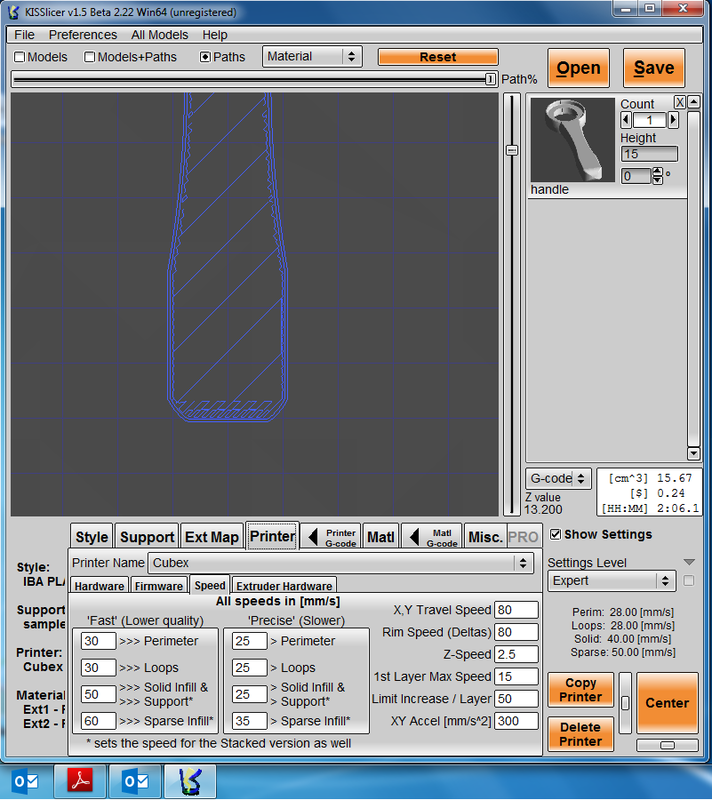Image resolution: width=712 pixels, height=800 pixels.
Task: Open the Printer Name Cubex dropdown
Action: [x=341, y=563]
